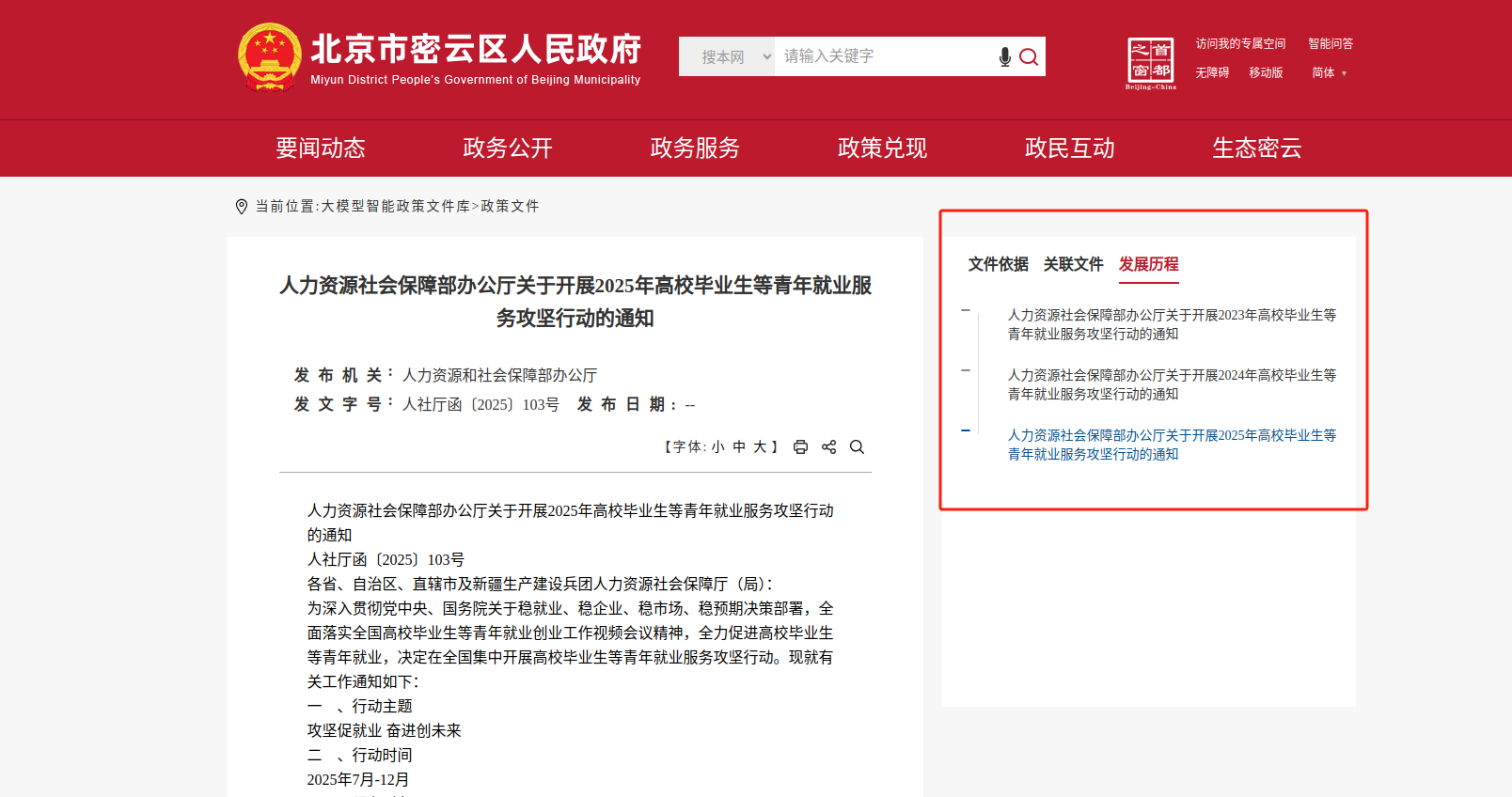Open the 2023年 employment notice link
Screen dimensions: 1512x797
point(1171,324)
